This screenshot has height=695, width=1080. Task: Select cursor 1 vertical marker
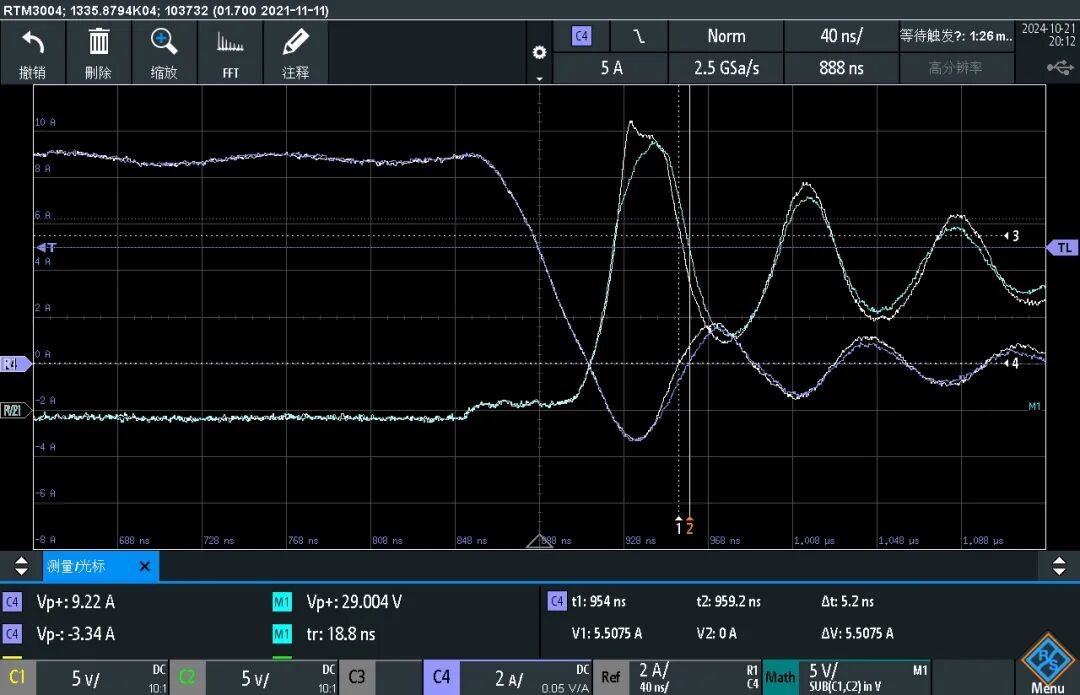(x=678, y=526)
